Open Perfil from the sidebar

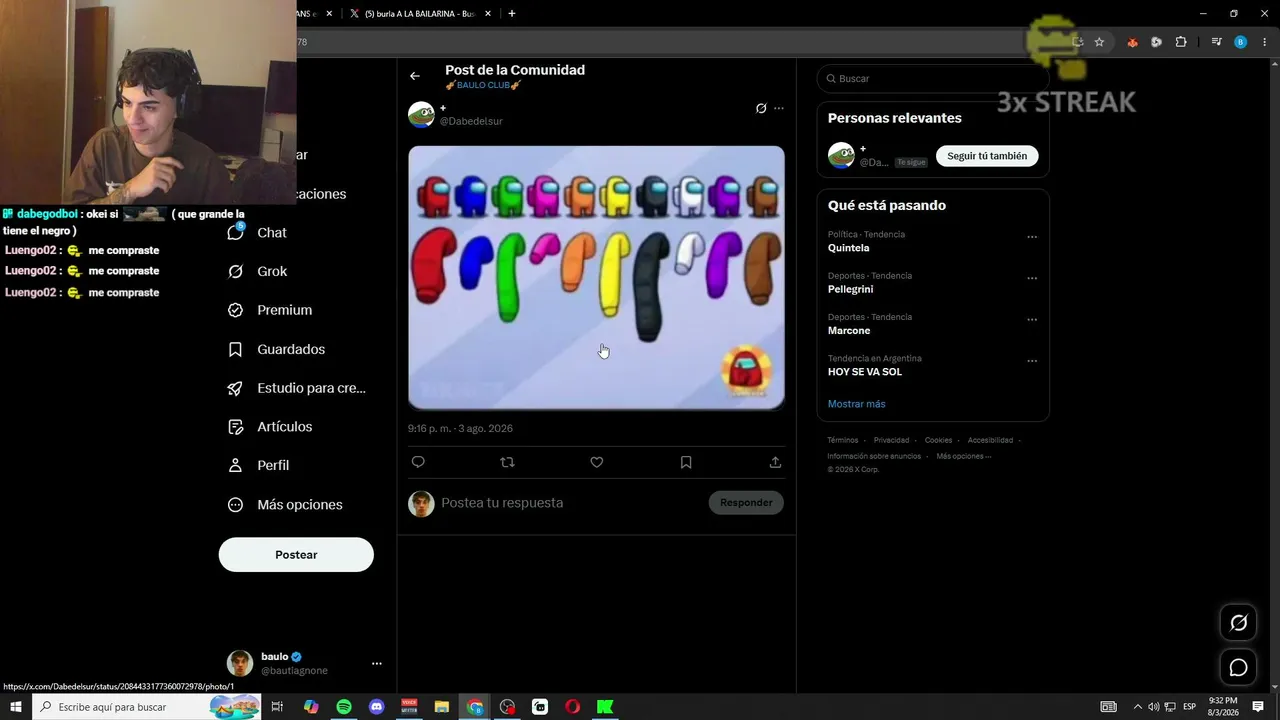click(x=258, y=465)
